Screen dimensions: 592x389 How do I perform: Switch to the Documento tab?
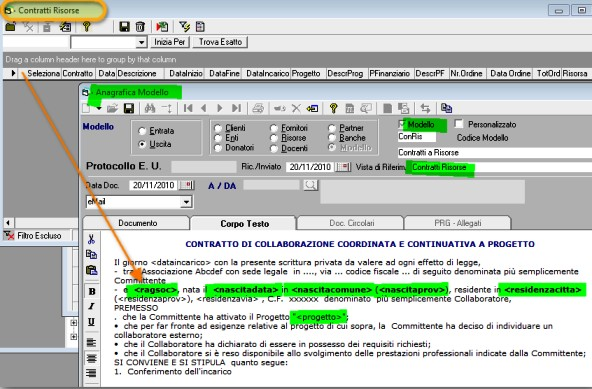137,223
